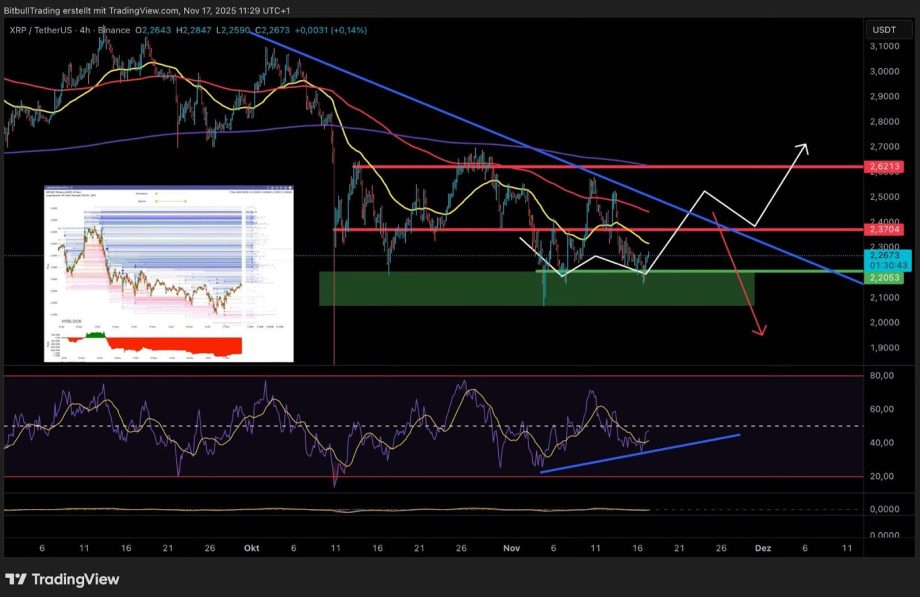
Task: Expand the bottom volume indicator pane
Action: (430, 510)
